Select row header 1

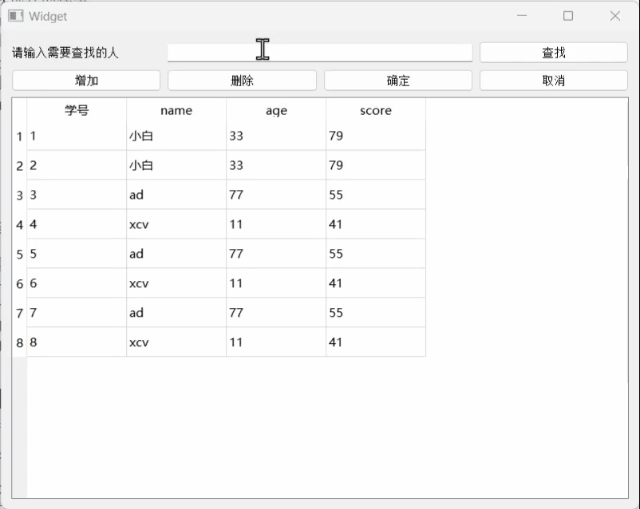pos(20,136)
